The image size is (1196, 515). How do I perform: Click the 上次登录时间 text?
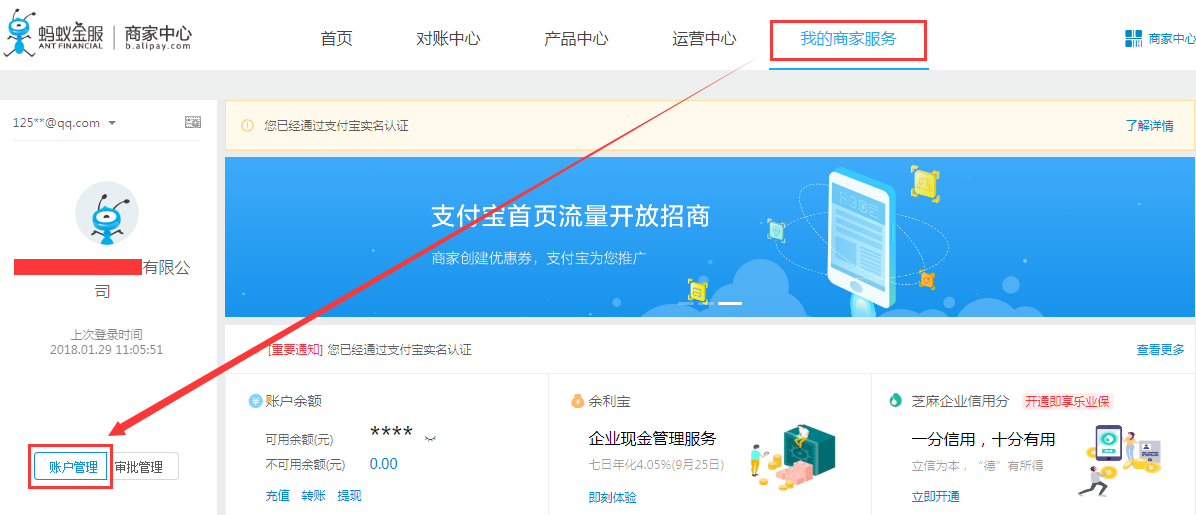click(107, 334)
